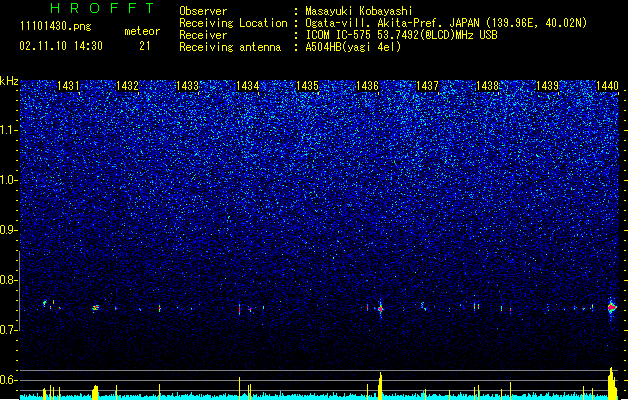The height and width of the screenshot is (400, 629).
Task: Click the yellow intensity peak after 1436
Action: click(x=380, y=386)
